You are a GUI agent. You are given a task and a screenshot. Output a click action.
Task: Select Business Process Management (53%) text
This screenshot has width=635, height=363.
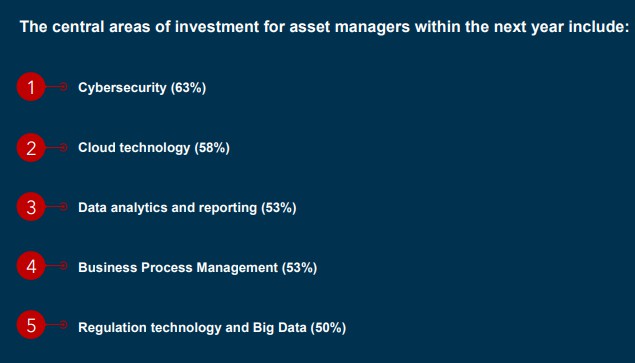coord(198,267)
